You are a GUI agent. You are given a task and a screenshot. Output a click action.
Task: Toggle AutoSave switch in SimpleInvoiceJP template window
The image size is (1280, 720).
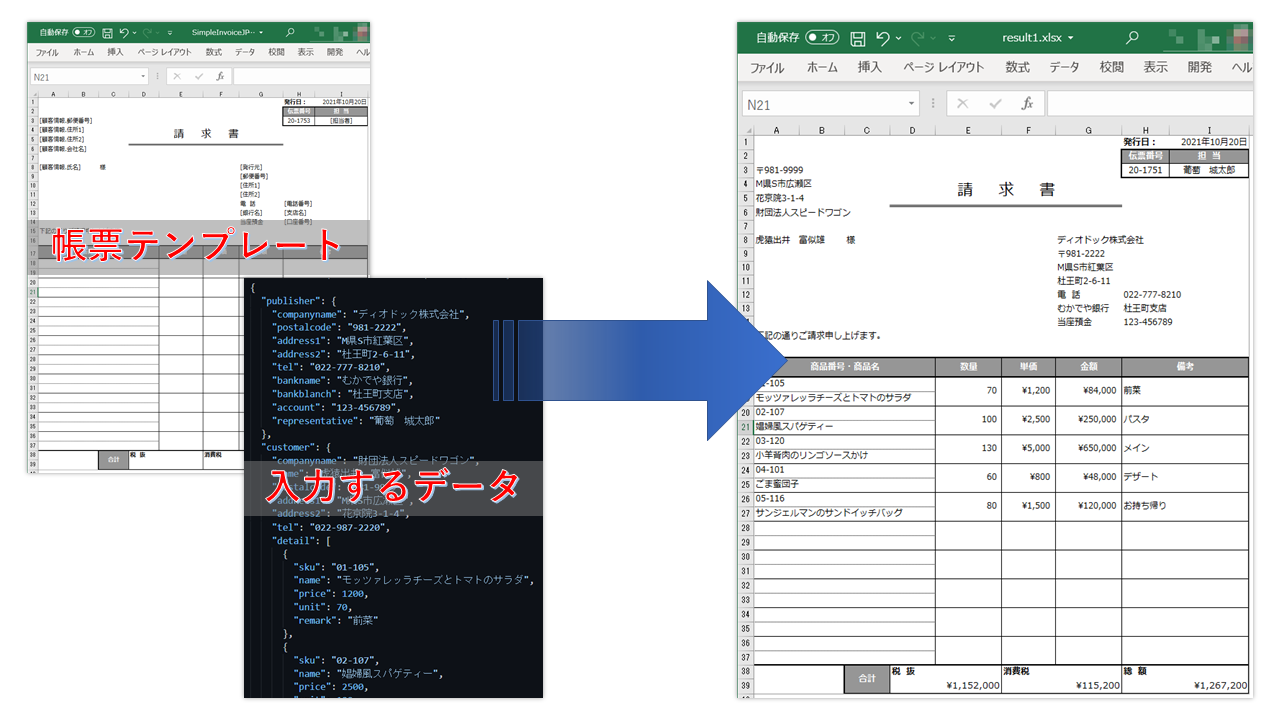tap(84, 33)
